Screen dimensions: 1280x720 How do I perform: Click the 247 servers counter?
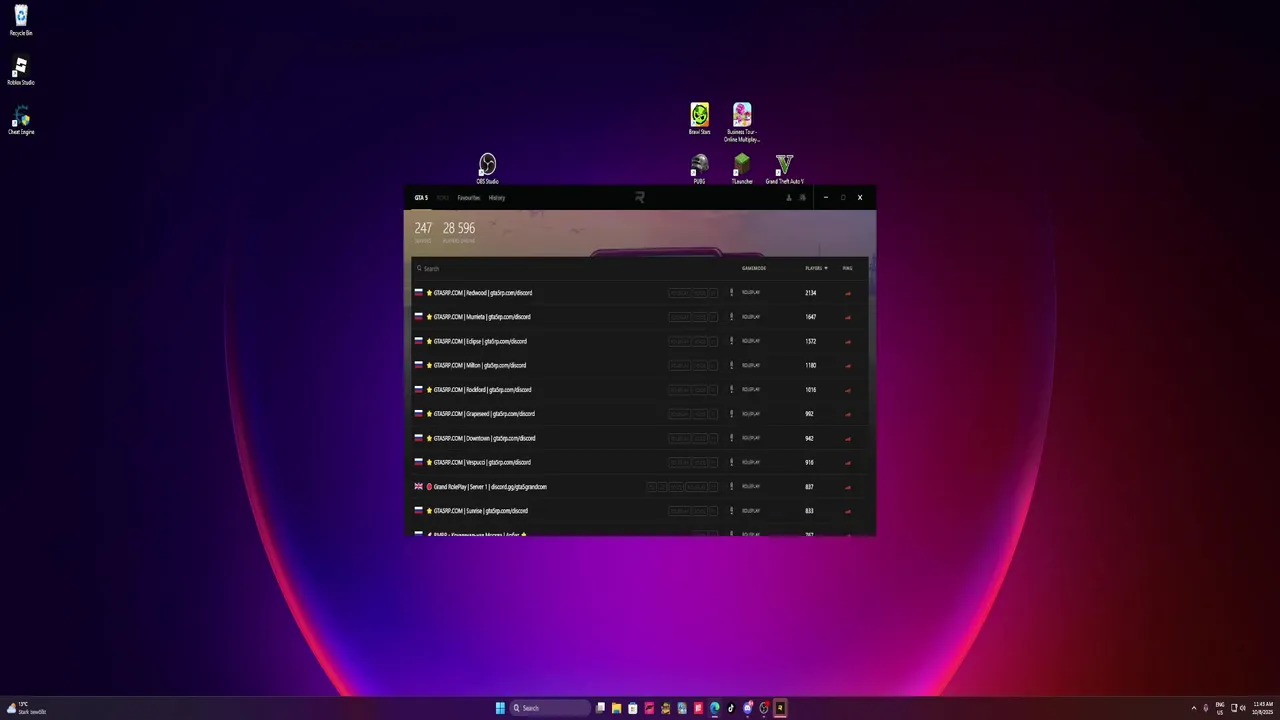coord(423,232)
